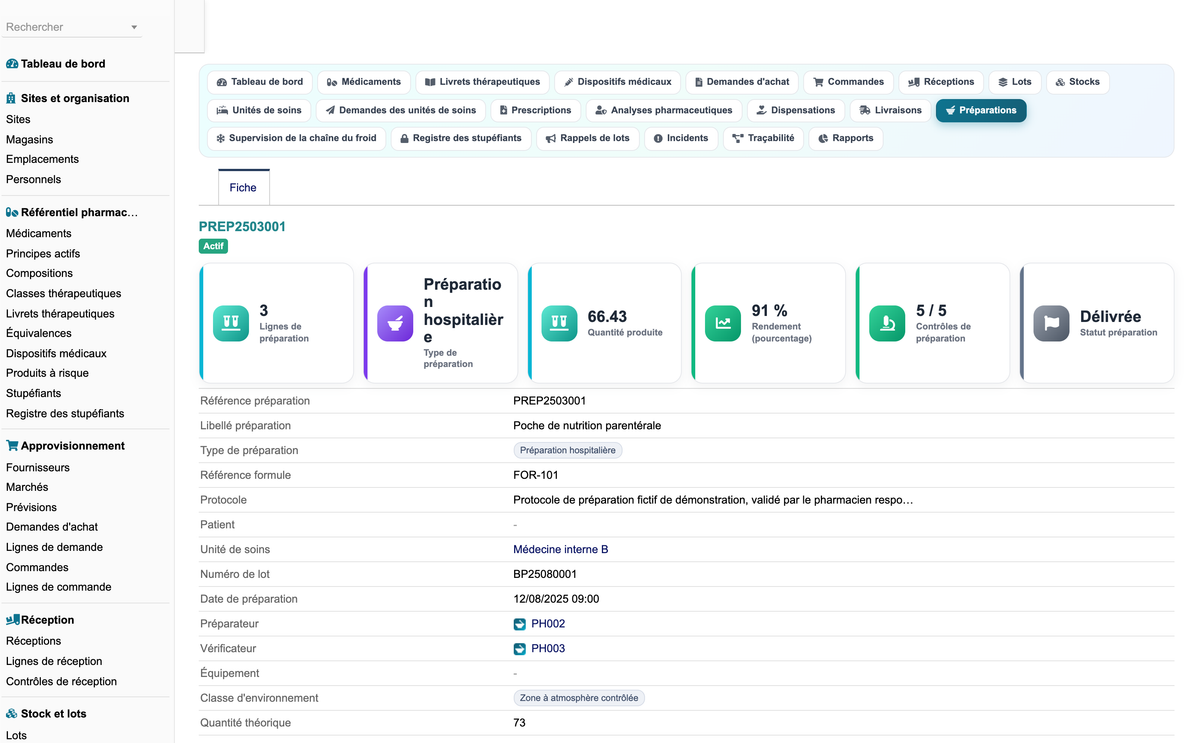The image size is (1200, 743).
Task: Click the Incidents tab warning icon
Action: pos(658,138)
